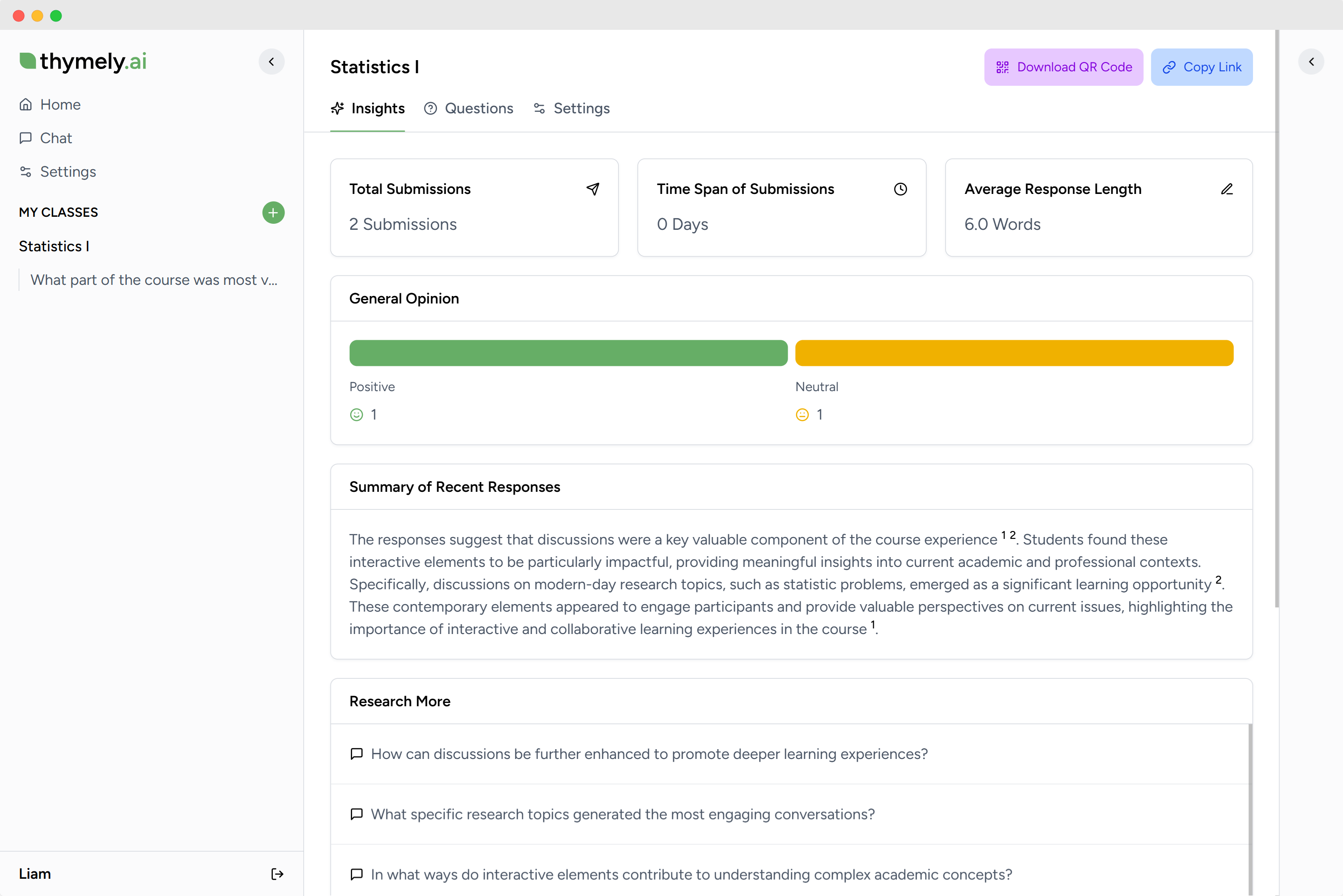Image resolution: width=1343 pixels, height=896 pixels.
Task: Download the QR Code
Action: 1063,68
